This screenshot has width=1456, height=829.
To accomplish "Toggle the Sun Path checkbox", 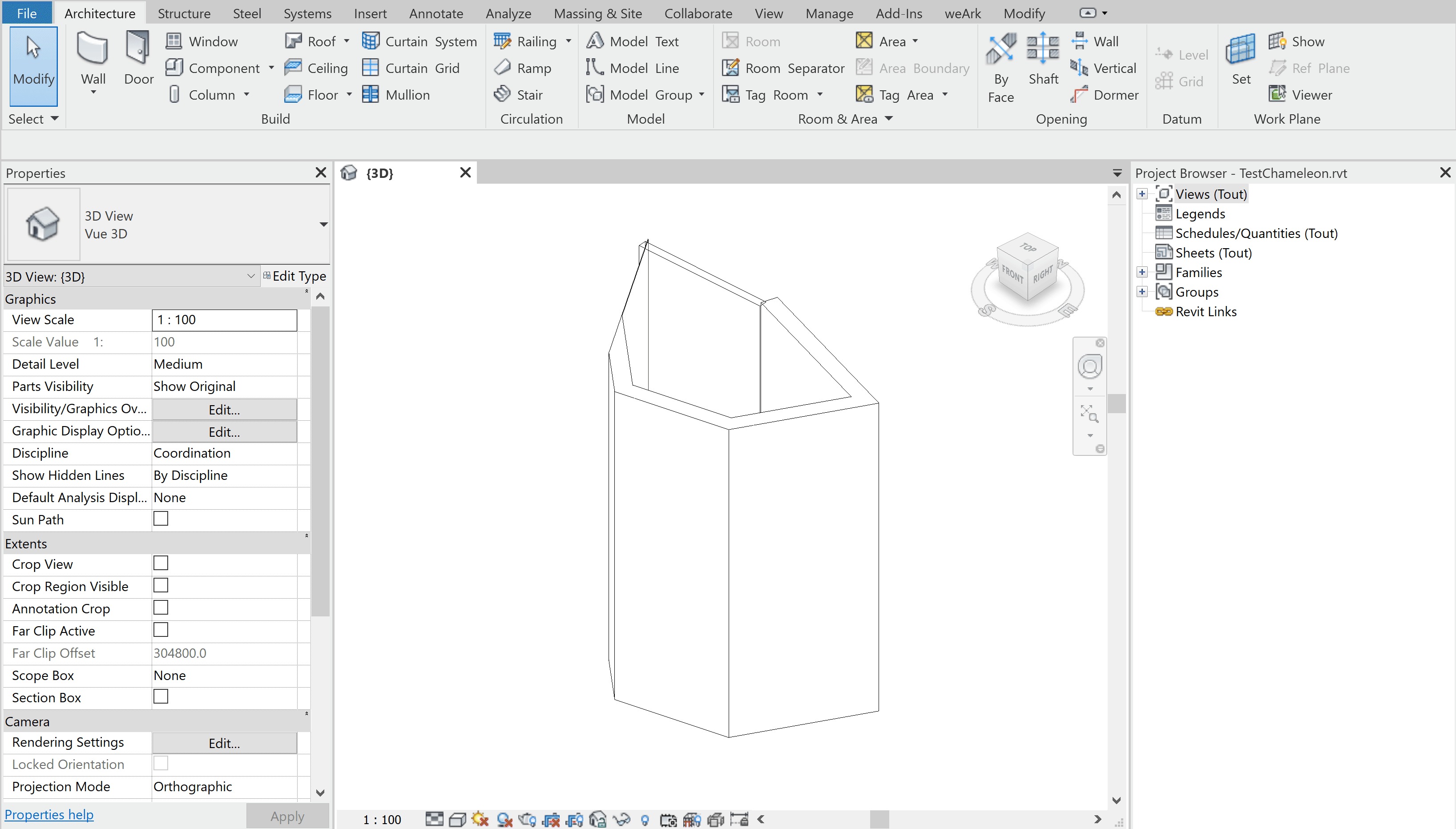I will click(161, 518).
